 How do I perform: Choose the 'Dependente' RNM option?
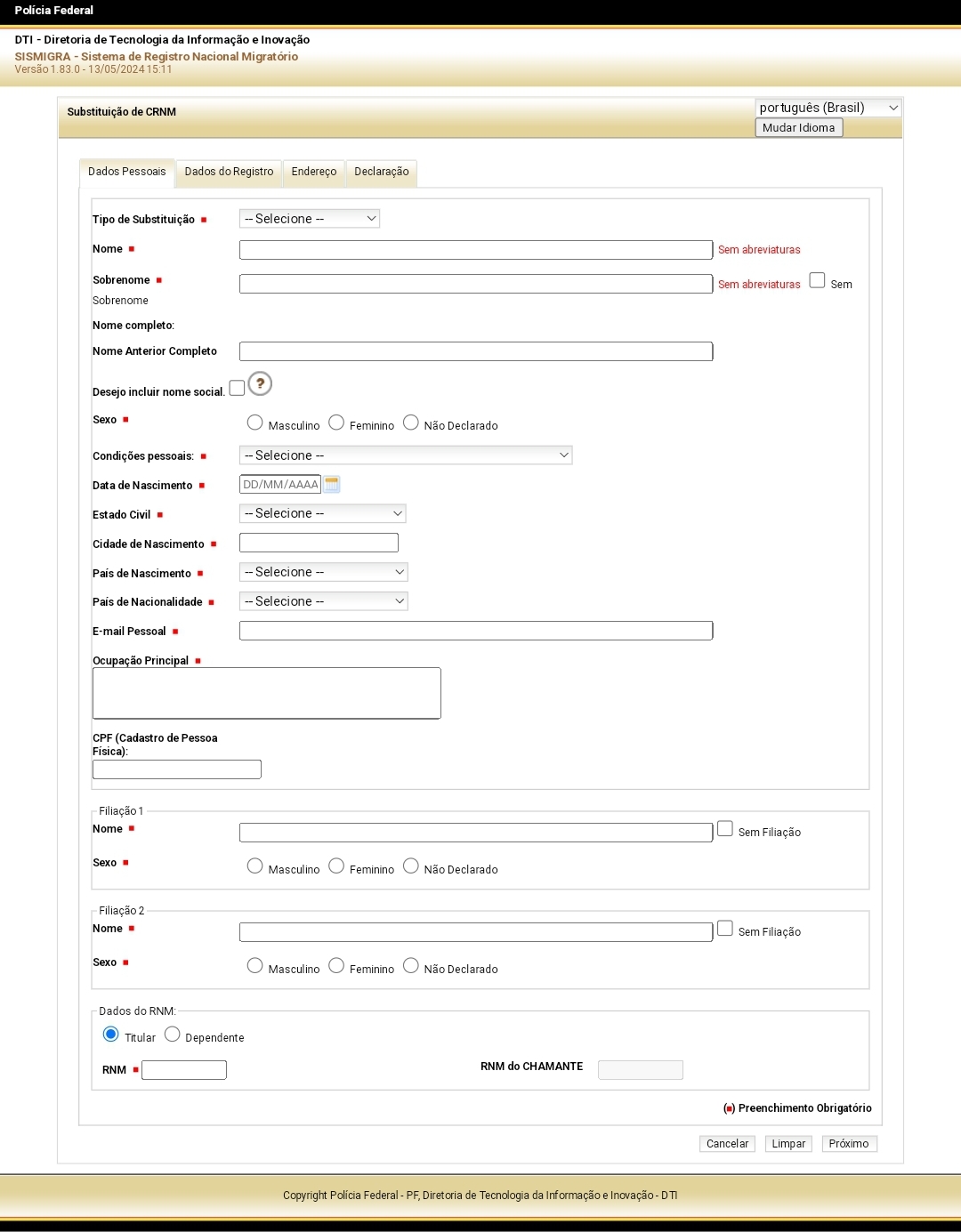tap(173, 1034)
